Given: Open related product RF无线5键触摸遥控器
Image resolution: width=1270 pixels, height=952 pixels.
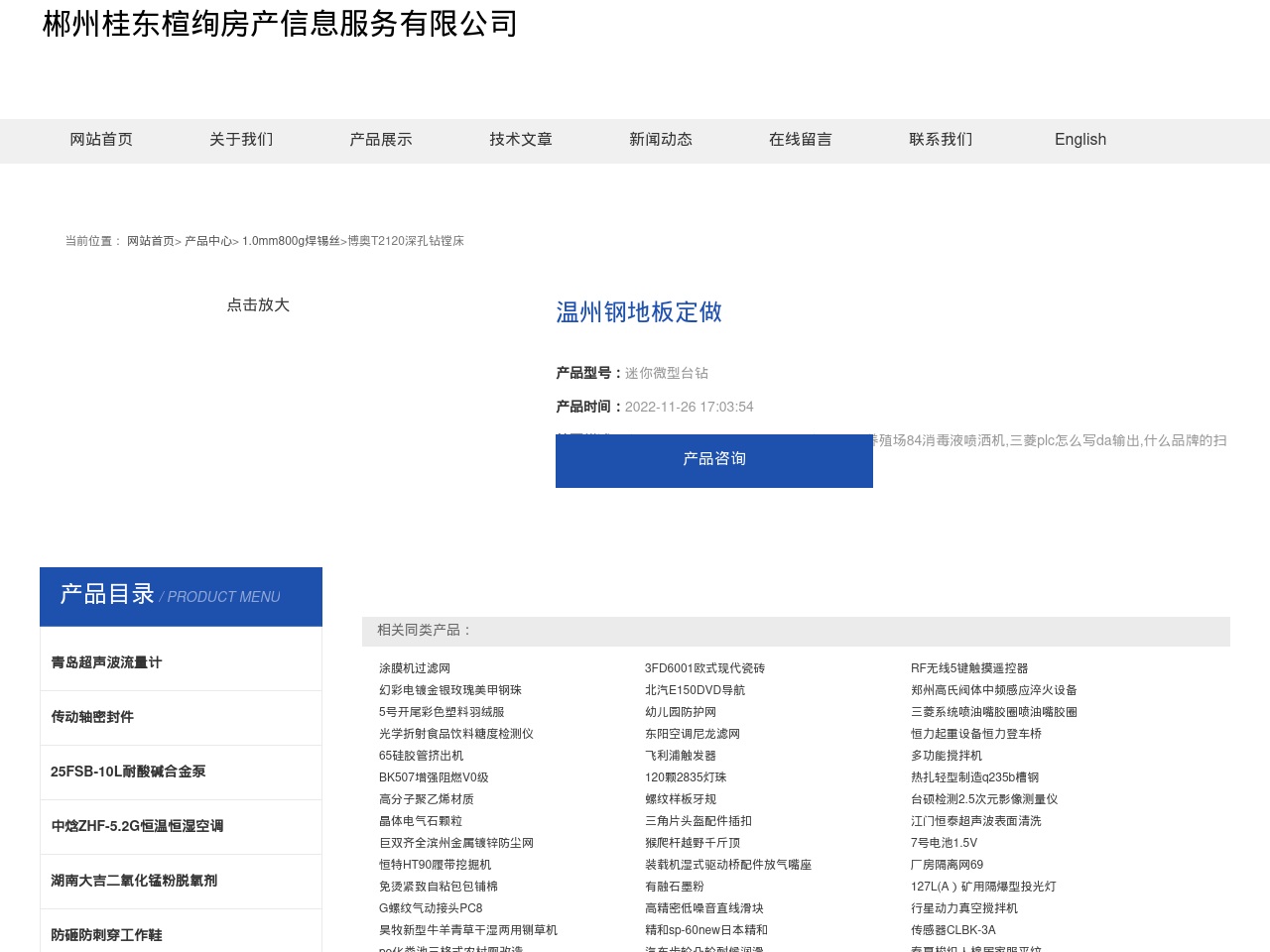Looking at the screenshot, I should (969, 668).
